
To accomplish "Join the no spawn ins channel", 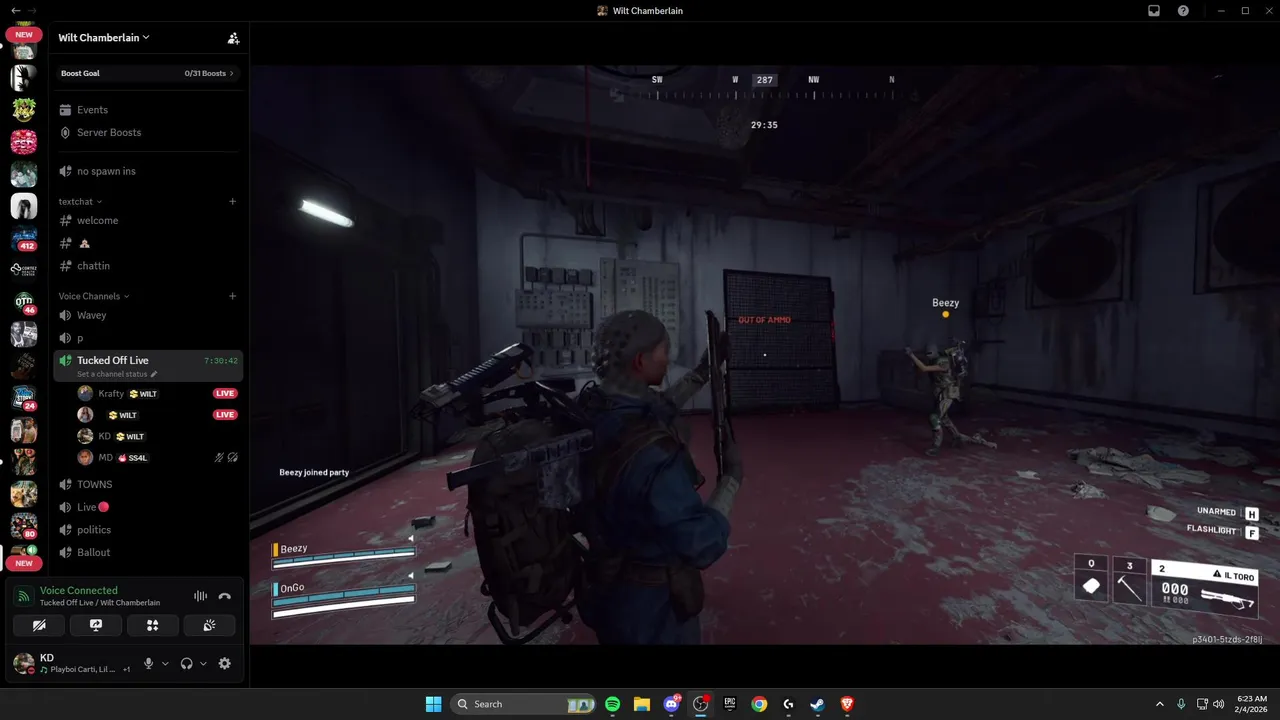I will coord(147,171).
